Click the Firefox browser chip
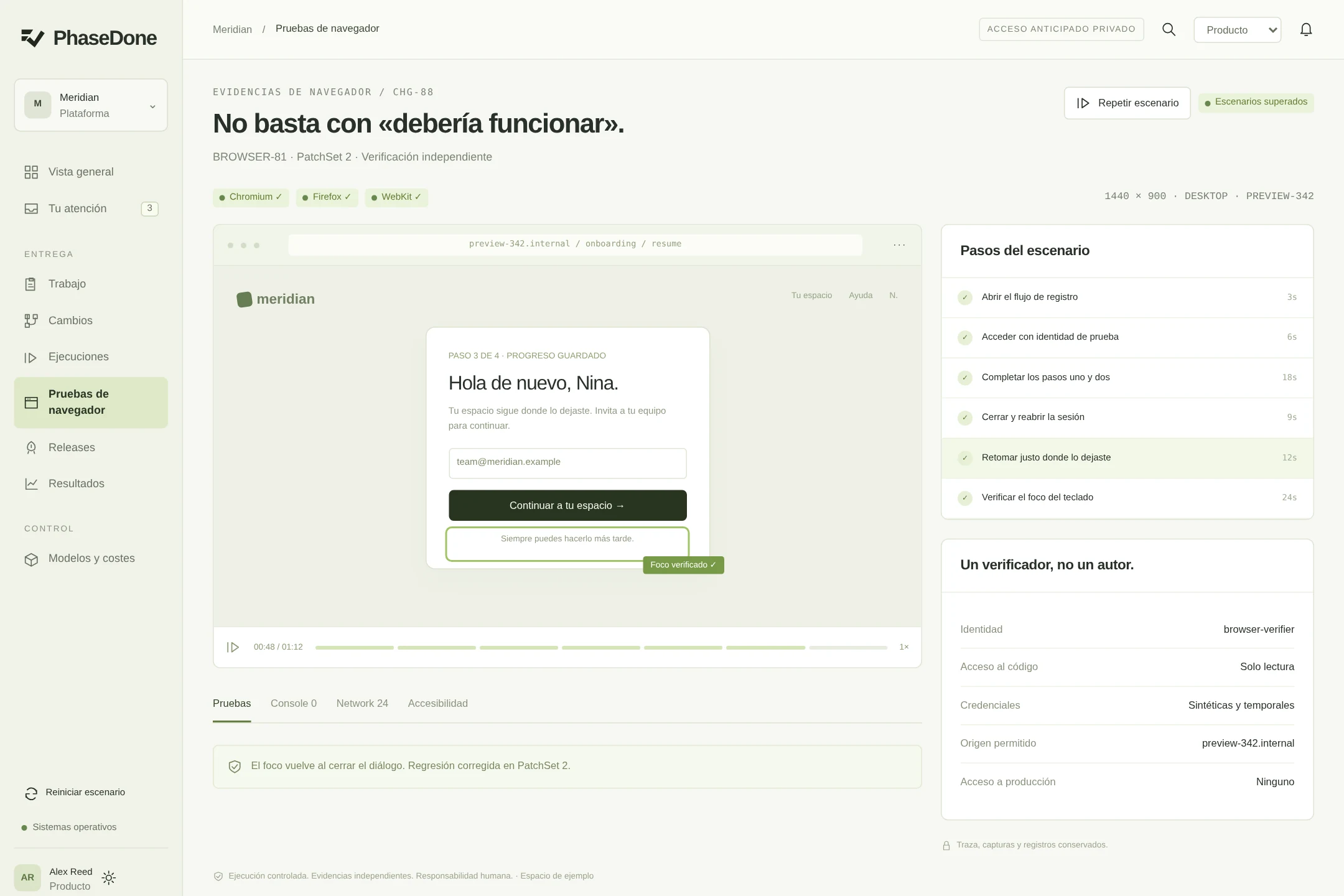The image size is (1344, 896). [327, 197]
